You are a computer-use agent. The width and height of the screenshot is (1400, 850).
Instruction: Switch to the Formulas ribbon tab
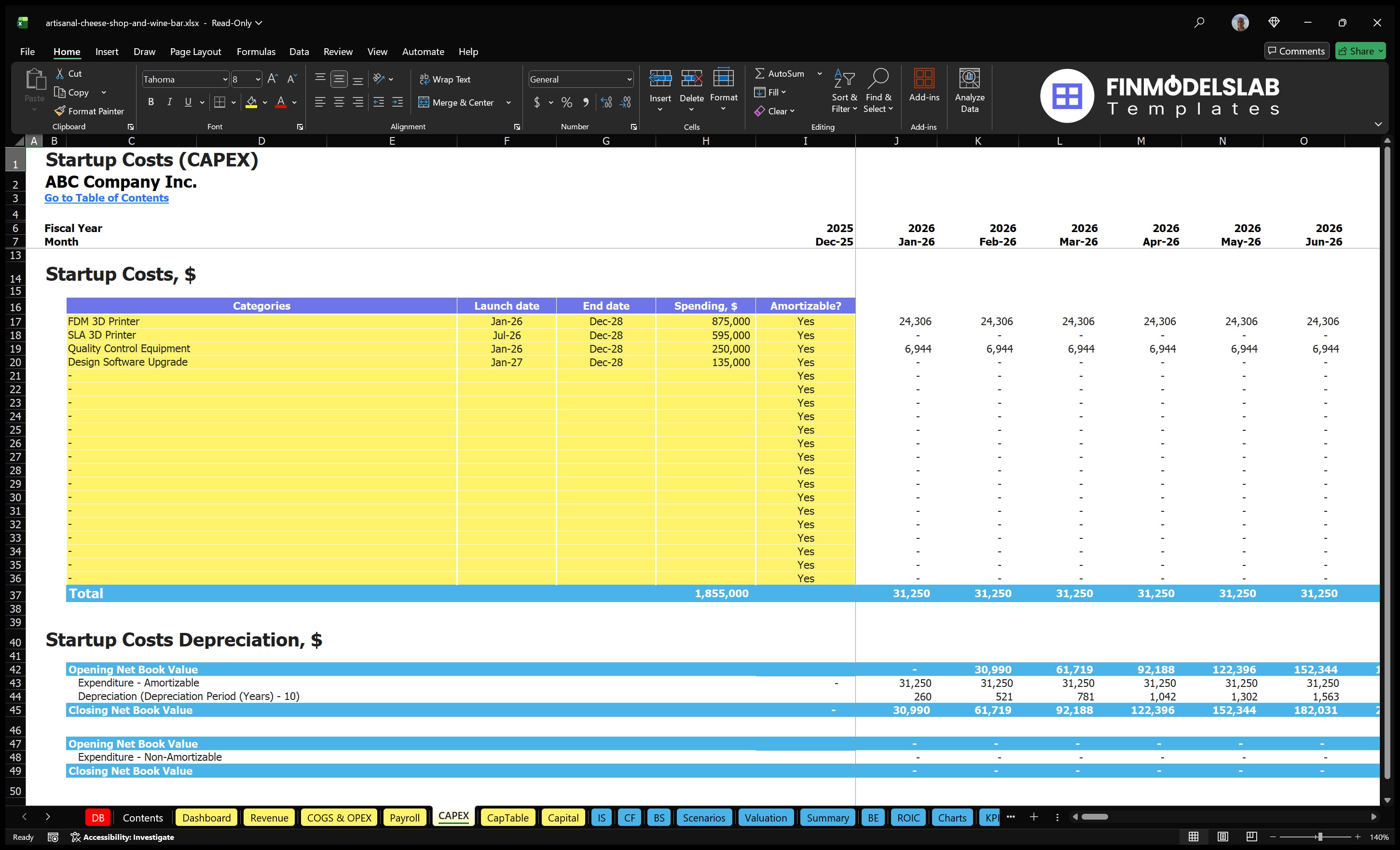tap(256, 51)
